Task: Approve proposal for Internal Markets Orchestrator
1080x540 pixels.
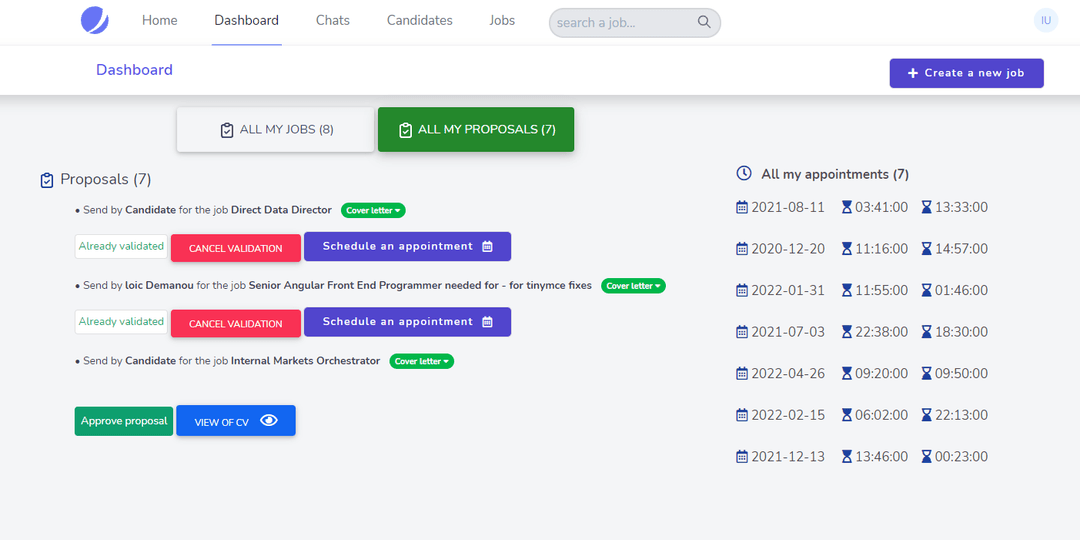Action: (x=124, y=421)
